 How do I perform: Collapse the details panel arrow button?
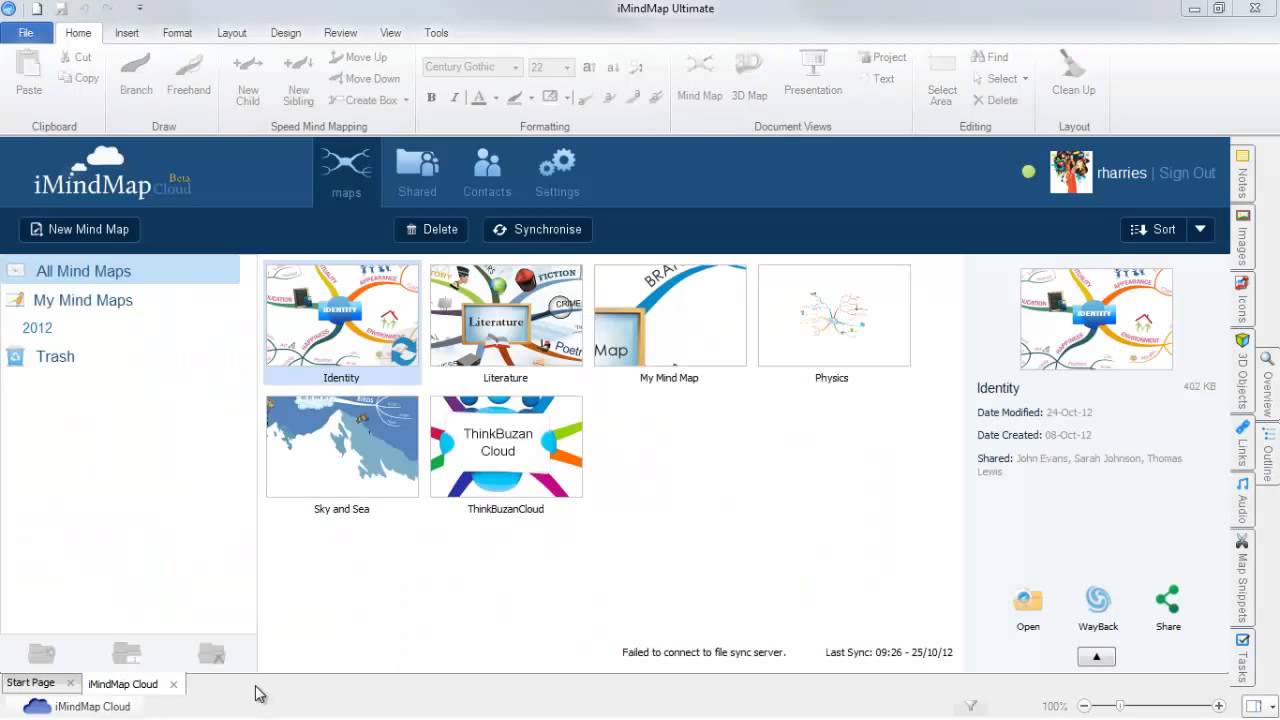(x=1096, y=657)
